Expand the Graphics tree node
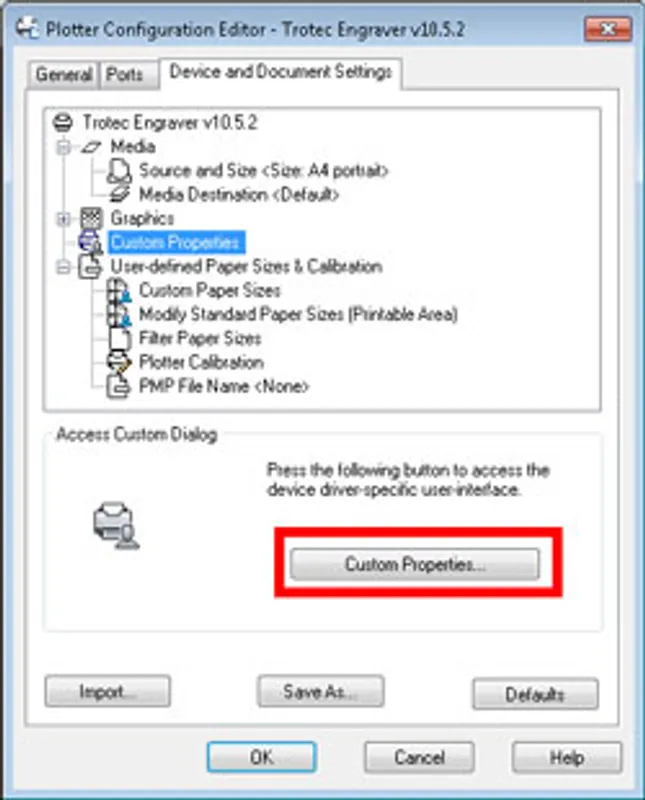 64,219
